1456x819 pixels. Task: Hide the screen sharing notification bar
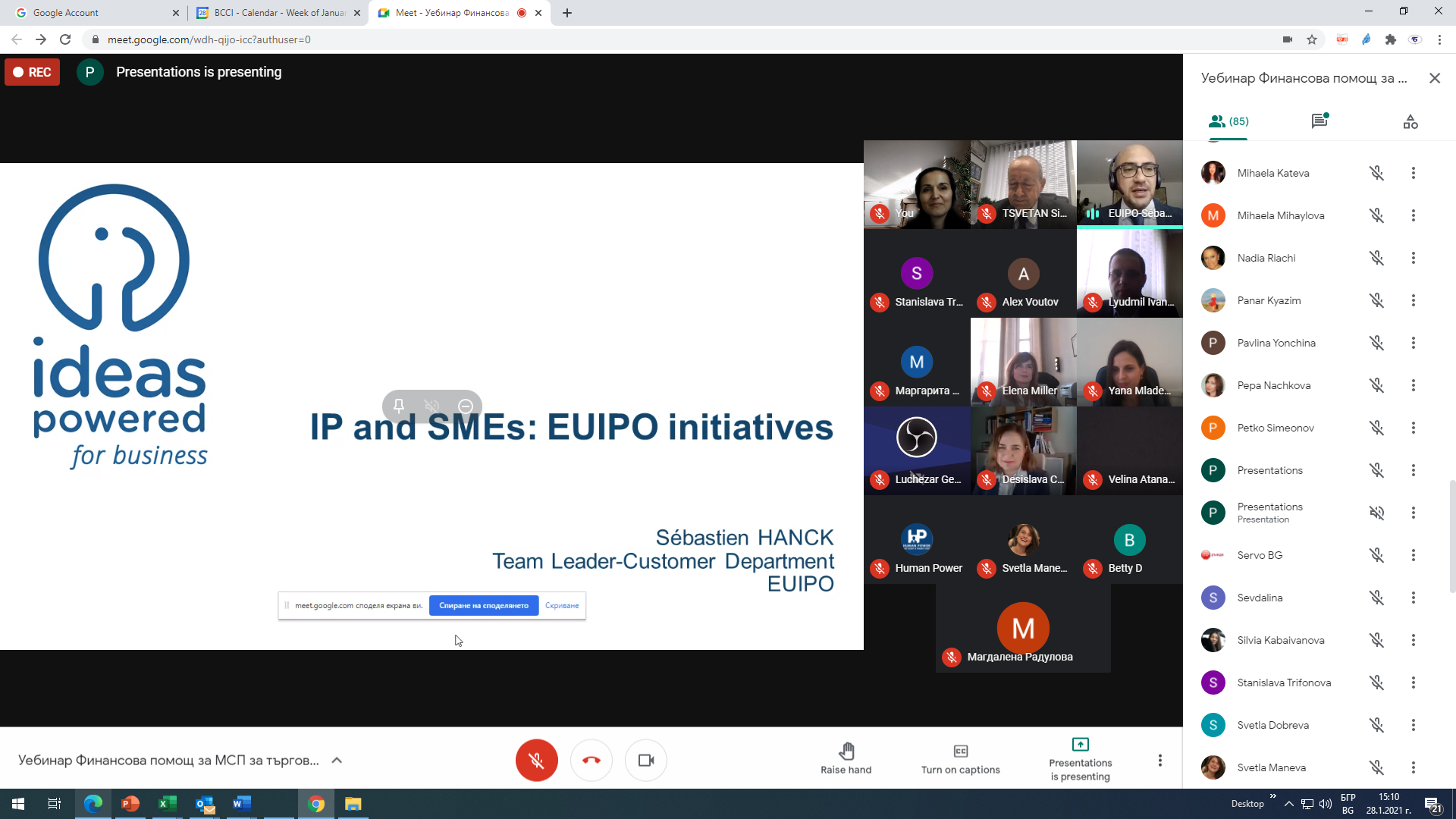pos(562,605)
